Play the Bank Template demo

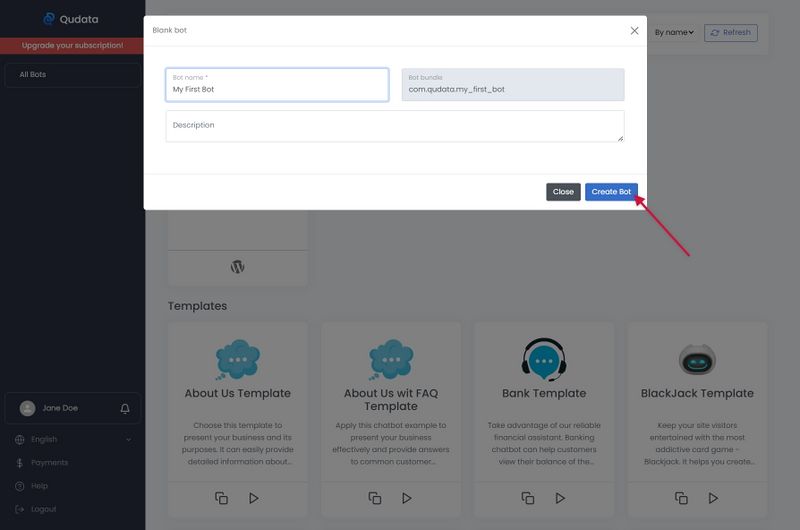pyautogui.click(x=560, y=498)
